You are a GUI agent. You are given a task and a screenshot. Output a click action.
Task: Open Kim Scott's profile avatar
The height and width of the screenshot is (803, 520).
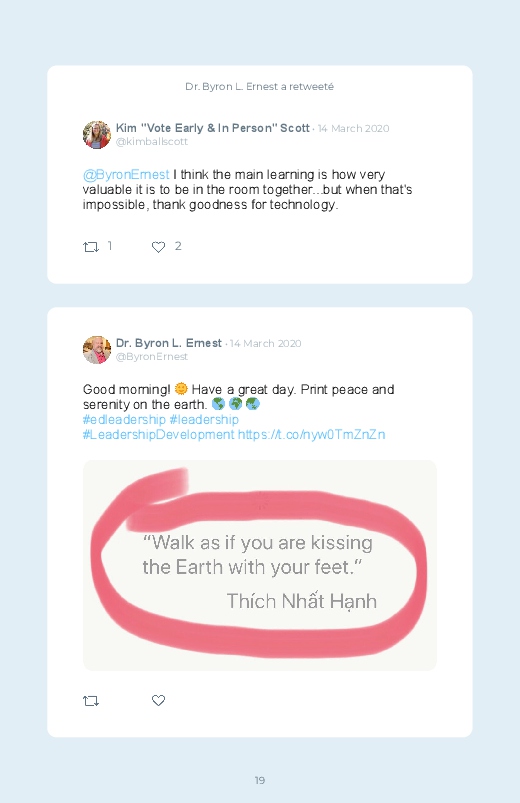(97, 135)
